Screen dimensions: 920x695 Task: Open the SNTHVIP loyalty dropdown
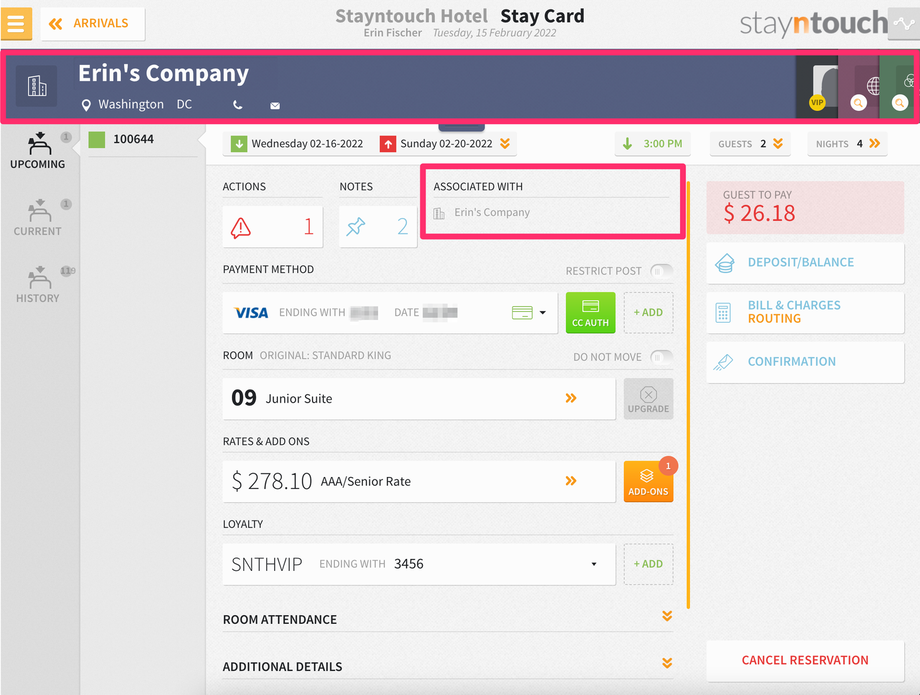(419, 564)
